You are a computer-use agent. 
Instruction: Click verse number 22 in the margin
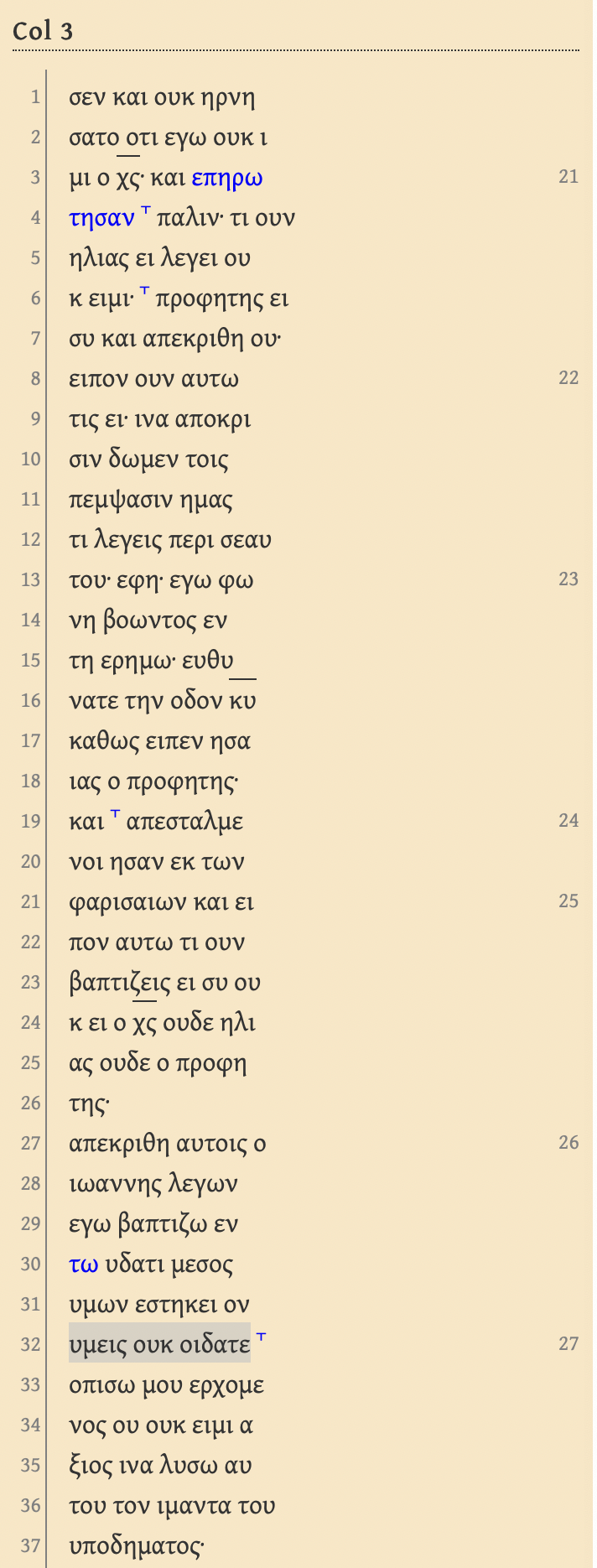click(x=568, y=377)
